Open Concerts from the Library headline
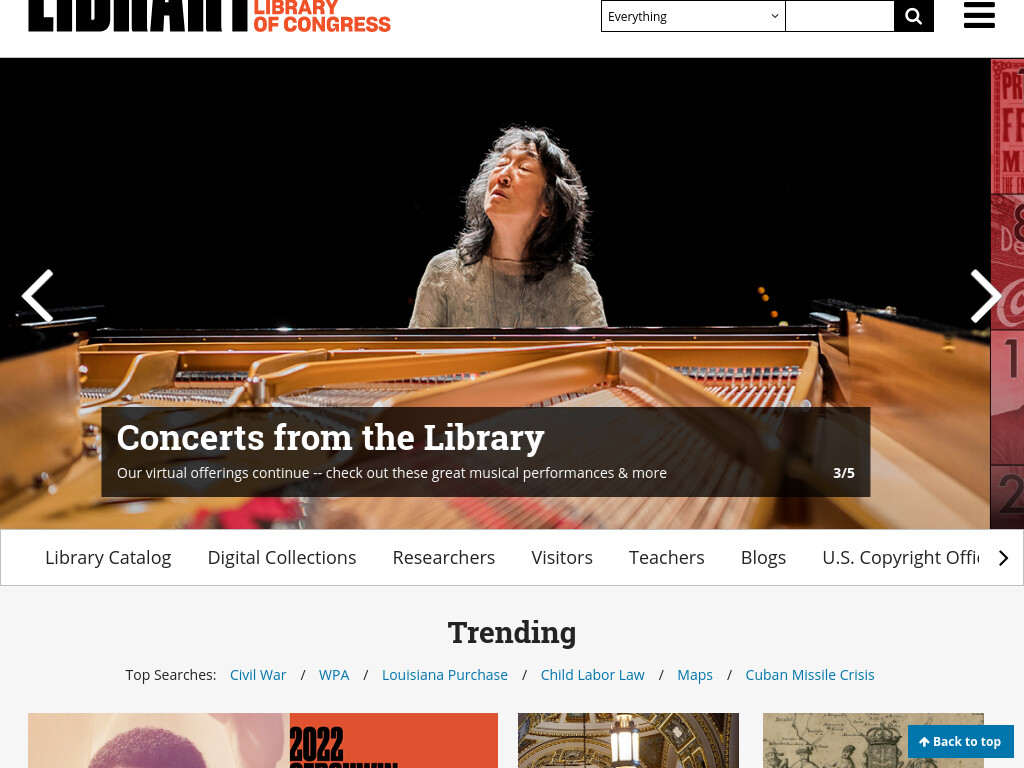Image resolution: width=1024 pixels, height=768 pixels. pyautogui.click(x=330, y=437)
